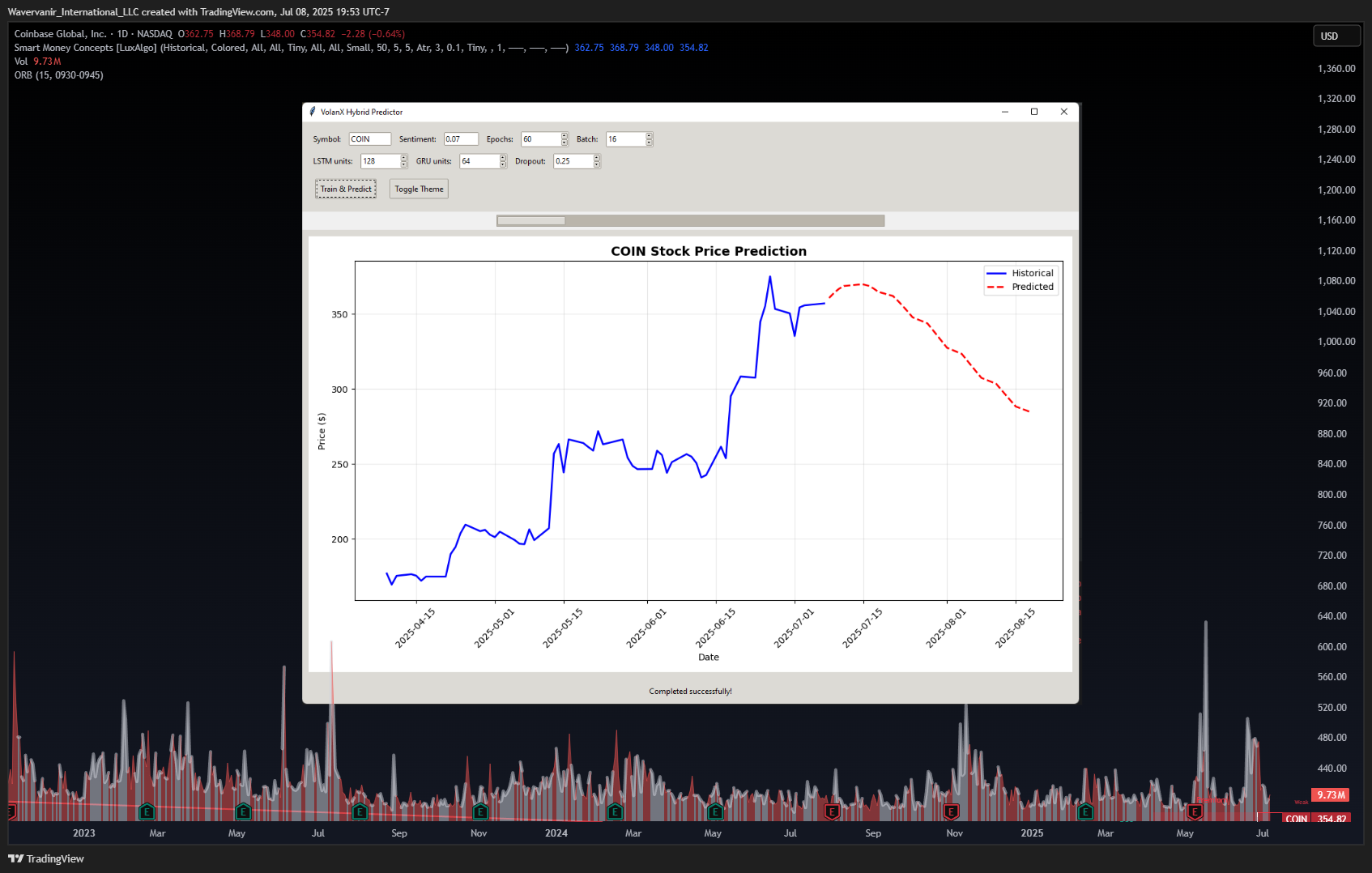Click the 2025-08-15 date tick on the prediction plot
The width and height of the screenshot is (1372, 873).
click(1016, 628)
